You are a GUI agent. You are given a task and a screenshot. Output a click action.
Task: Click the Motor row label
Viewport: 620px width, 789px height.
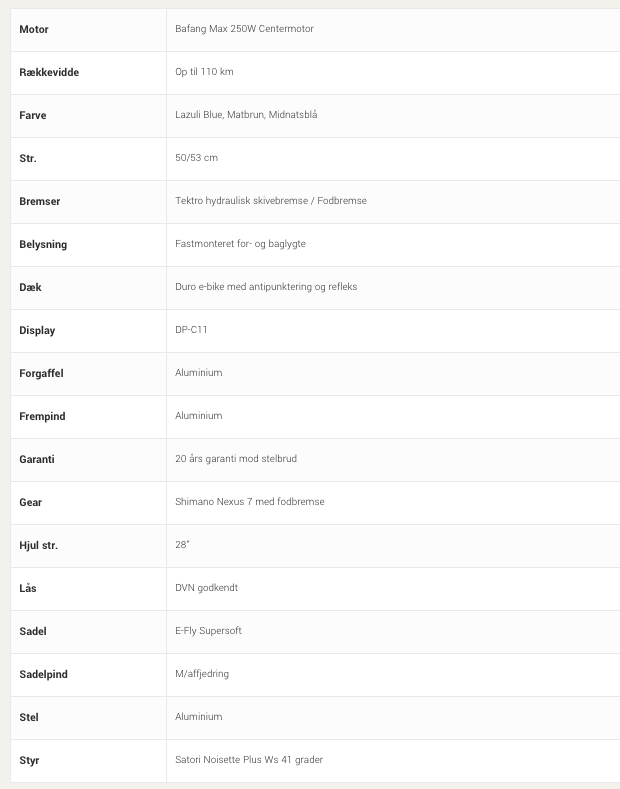(x=34, y=29)
